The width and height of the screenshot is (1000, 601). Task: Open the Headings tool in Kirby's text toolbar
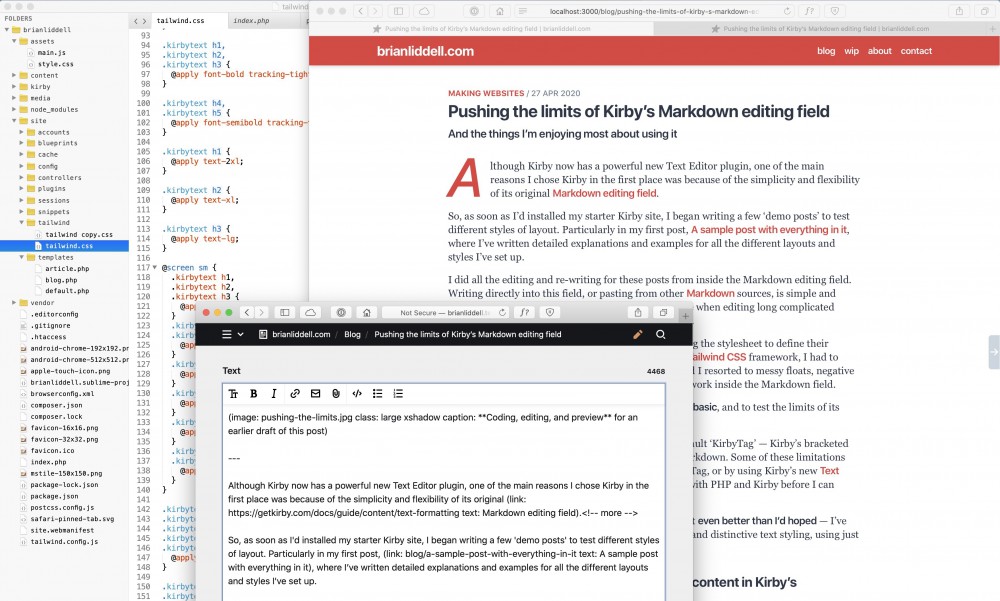coord(233,394)
